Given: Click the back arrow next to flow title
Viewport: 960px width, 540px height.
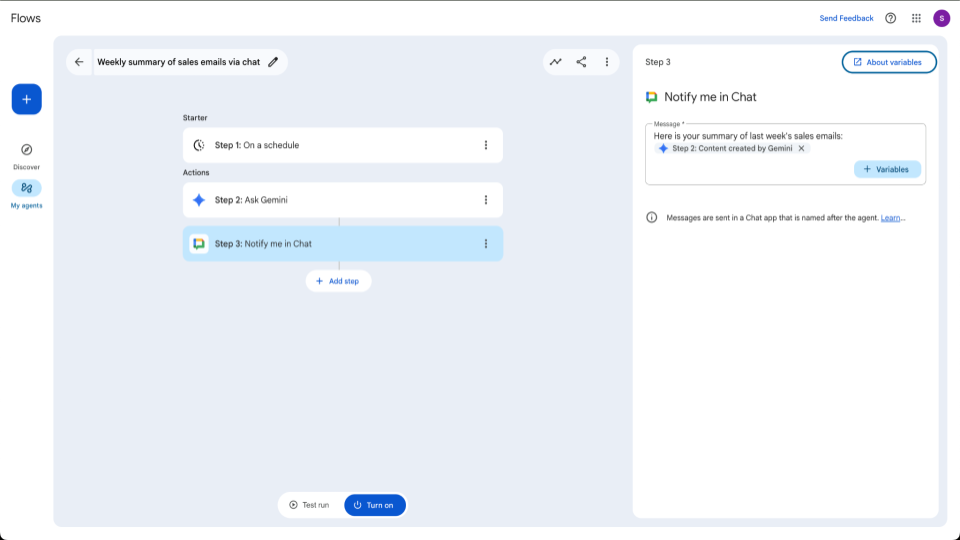Looking at the screenshot, I should (x=79, y=62).
